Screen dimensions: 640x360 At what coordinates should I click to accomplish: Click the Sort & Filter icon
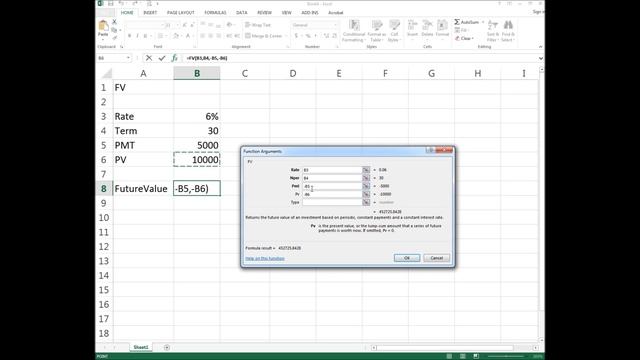click(x=493, y=25)
